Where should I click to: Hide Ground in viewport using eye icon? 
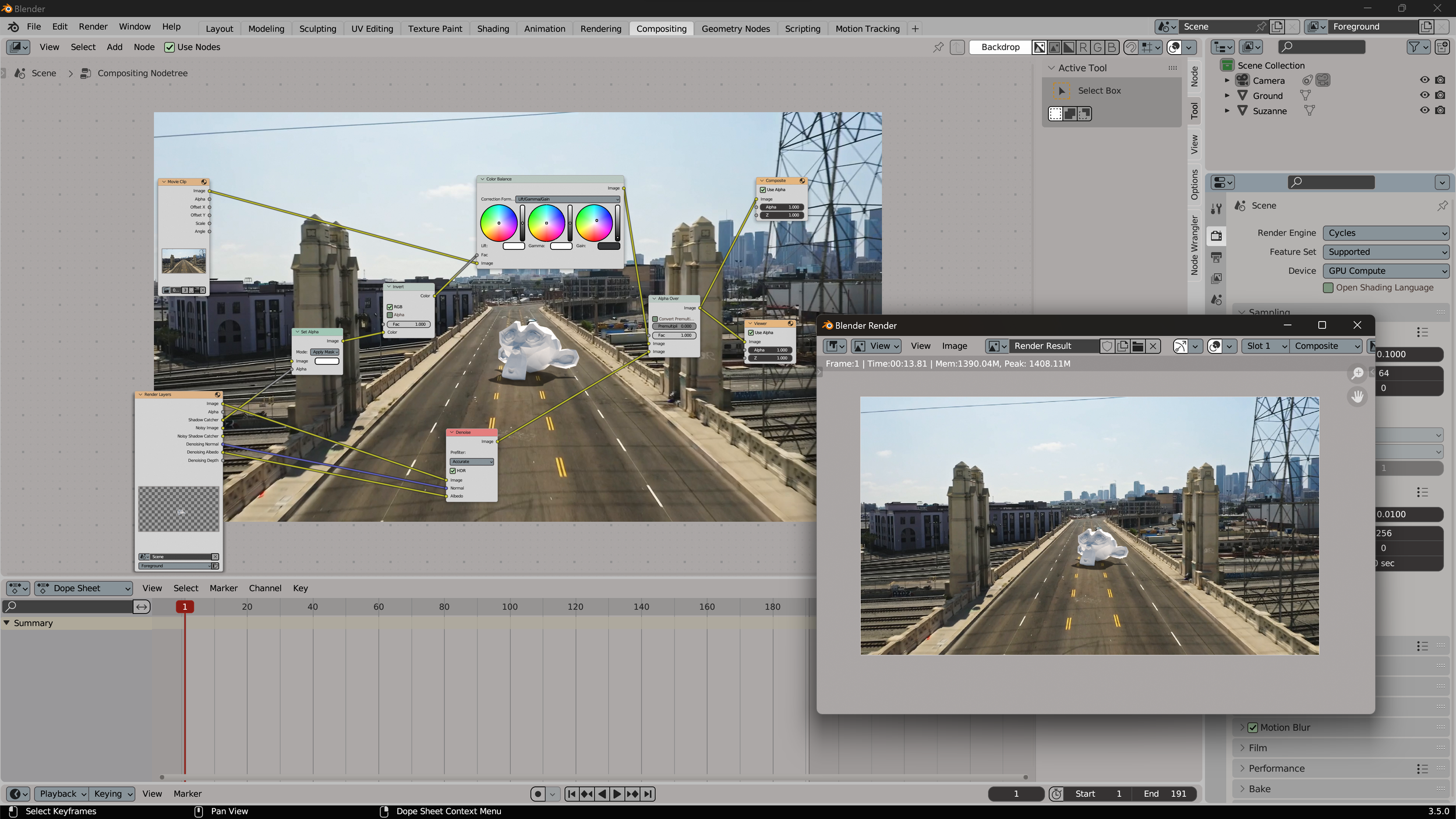tap(1425, 96)
